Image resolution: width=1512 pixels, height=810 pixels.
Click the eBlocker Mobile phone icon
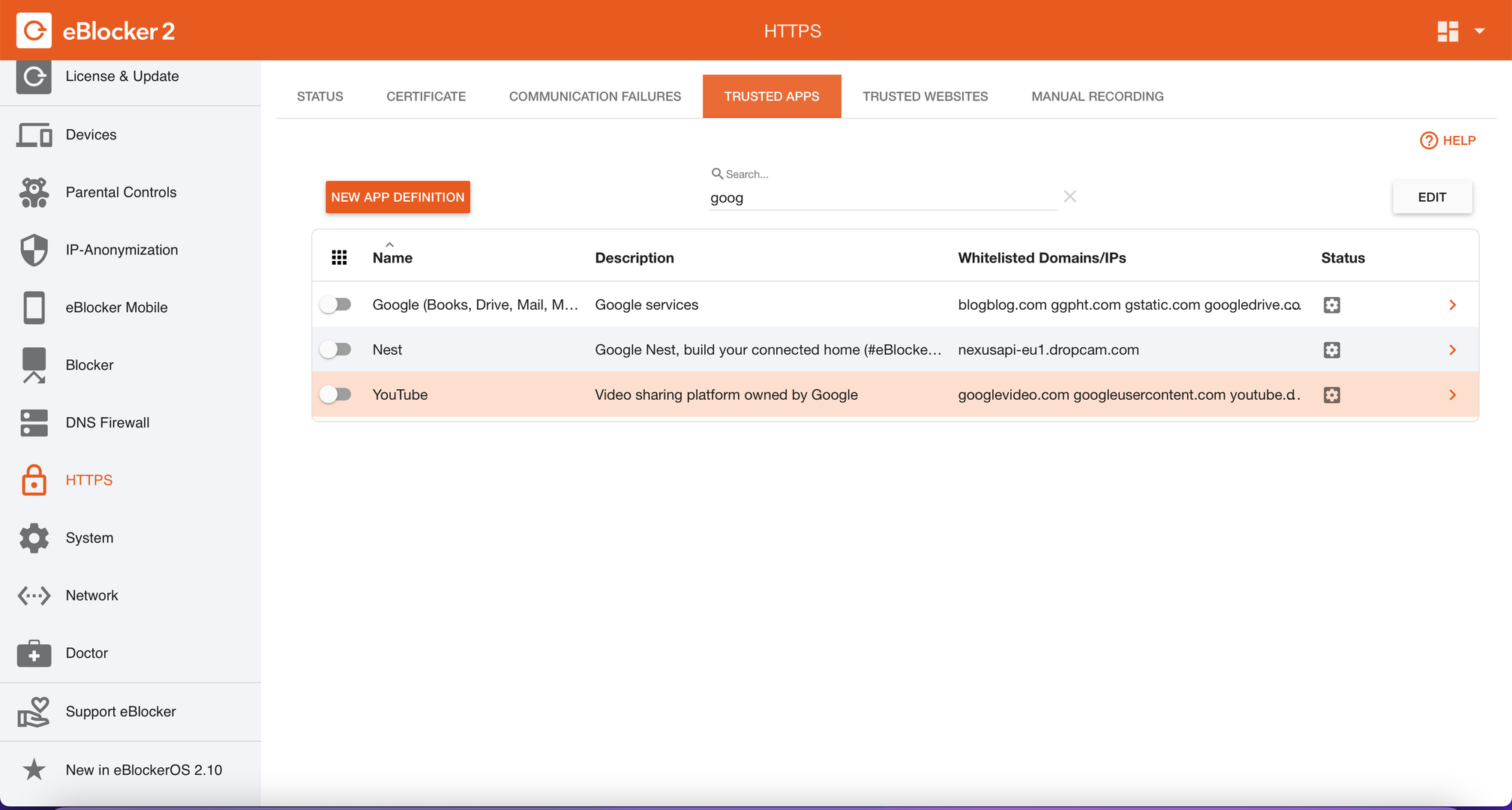click(x=34, y=307)
